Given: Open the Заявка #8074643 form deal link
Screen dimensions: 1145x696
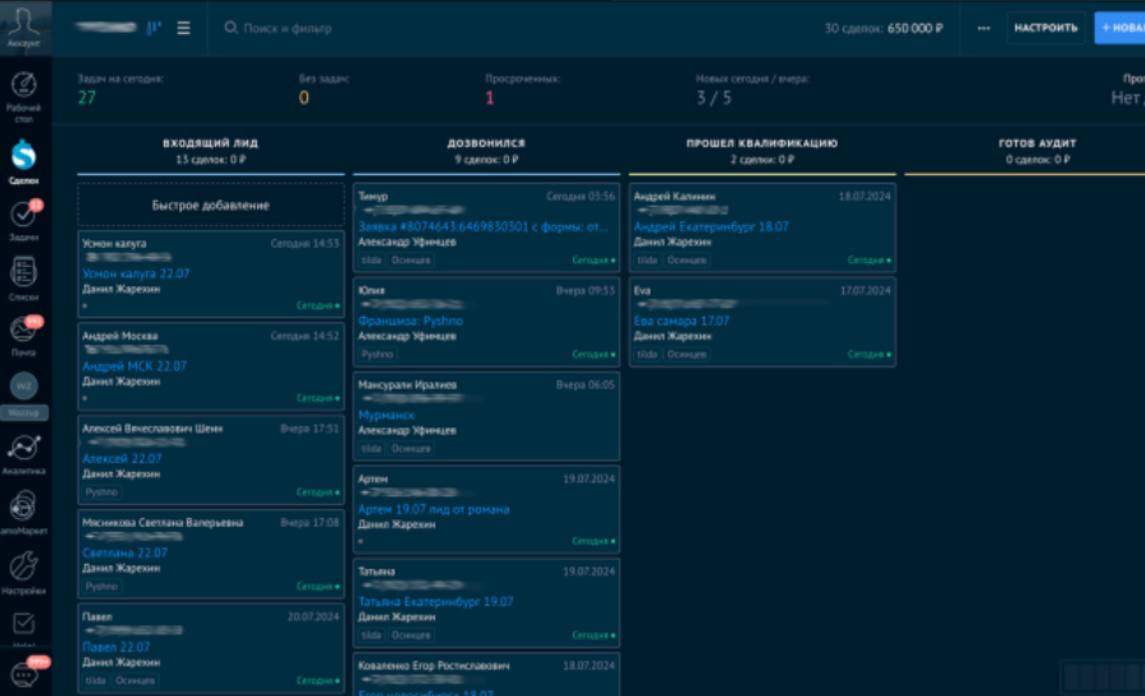Looking at the screenshot, I should coord(483,226).
